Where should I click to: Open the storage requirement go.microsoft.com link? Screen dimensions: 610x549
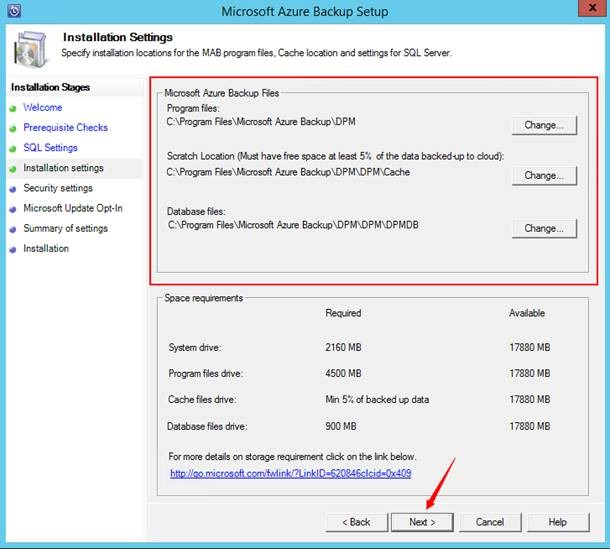pyautogui.click(x=290, y=473)
